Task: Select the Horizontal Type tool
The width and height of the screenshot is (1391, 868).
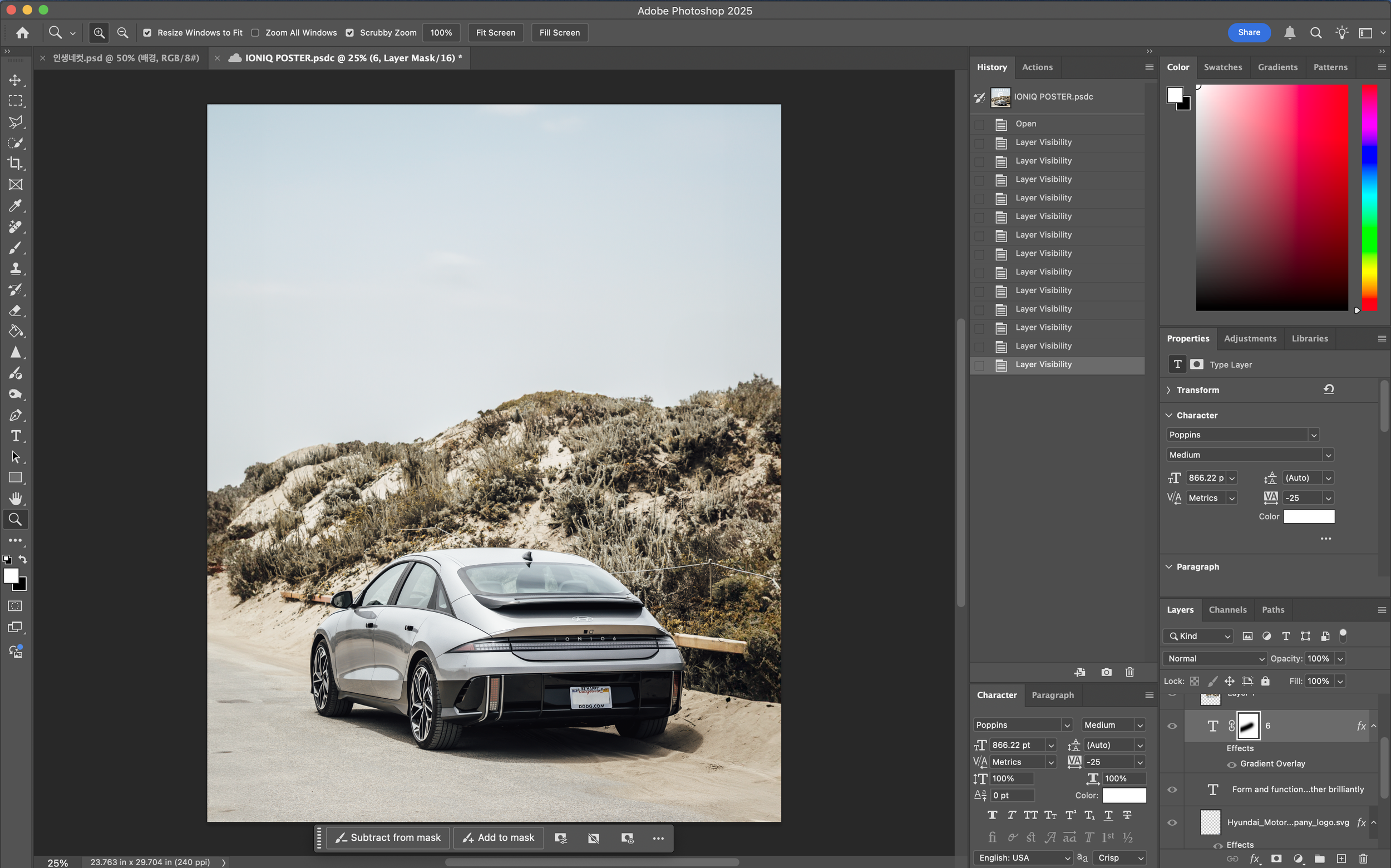Action: pos(16,436)
